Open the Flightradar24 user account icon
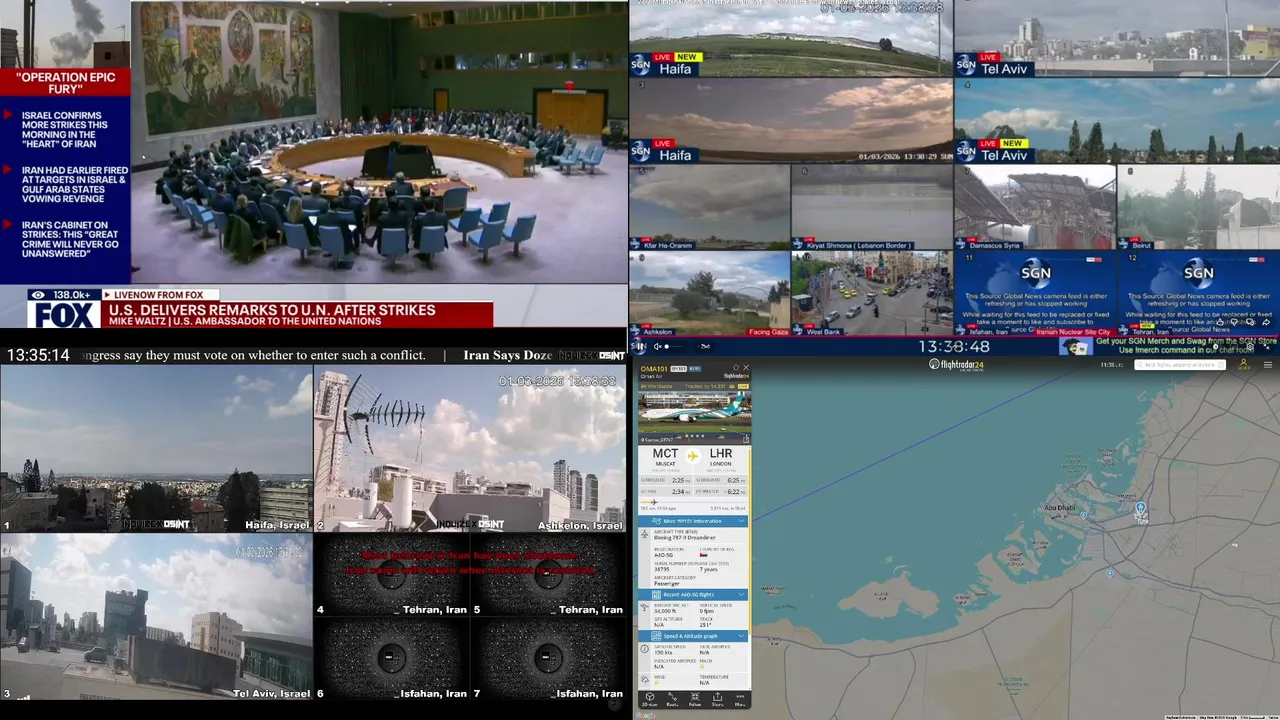 click(1244, 365)
